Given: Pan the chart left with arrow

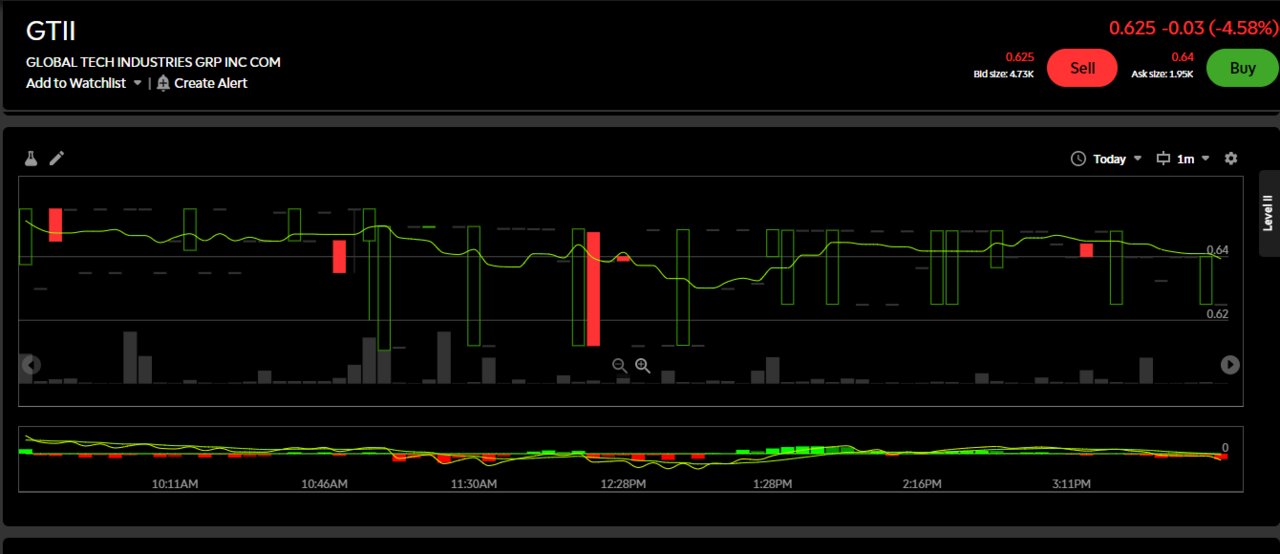Looking at the screenshot, I should pyautogui.click(x=31, y=365).
